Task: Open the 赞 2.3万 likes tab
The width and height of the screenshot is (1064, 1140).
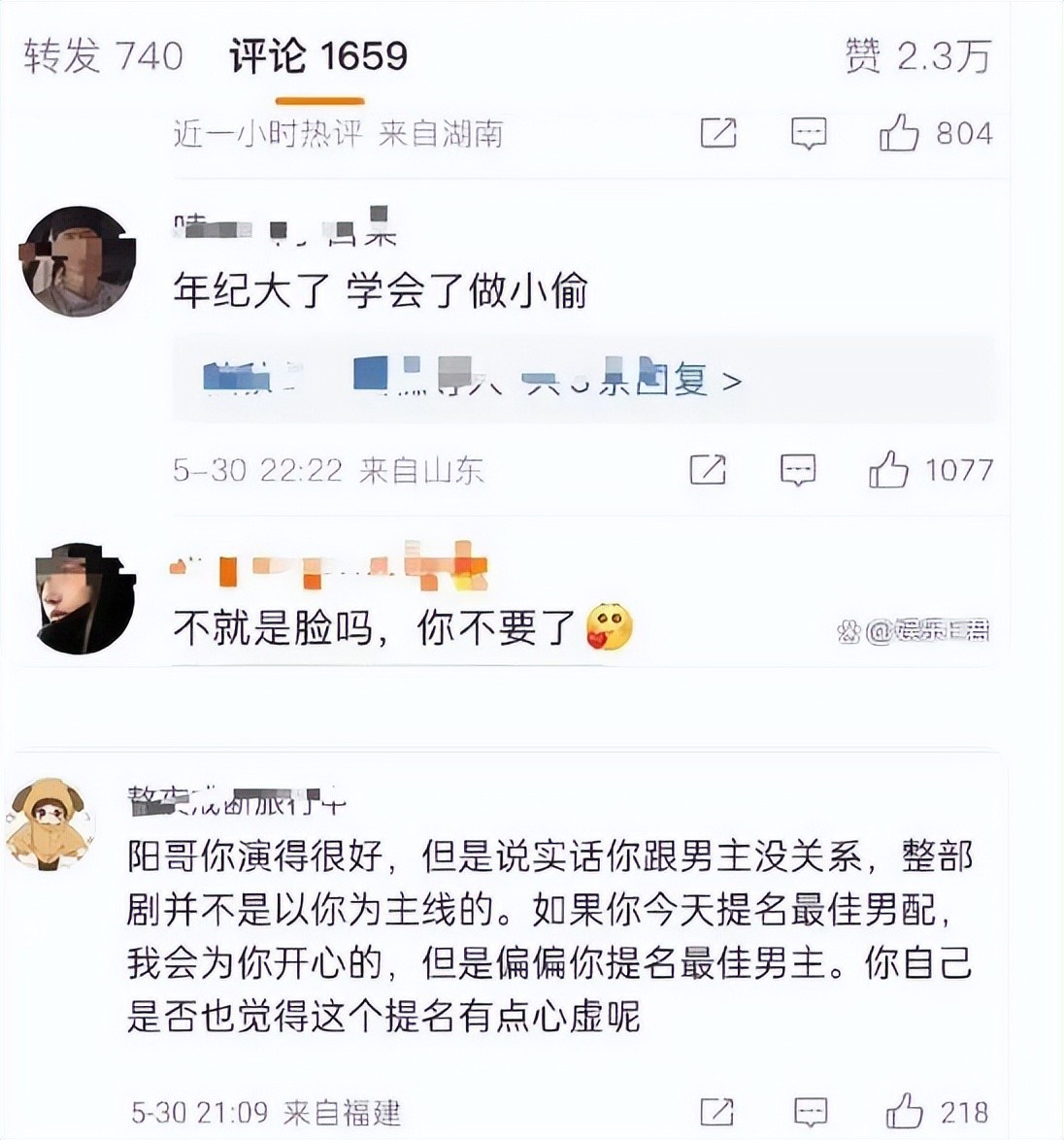Action: 918,56
